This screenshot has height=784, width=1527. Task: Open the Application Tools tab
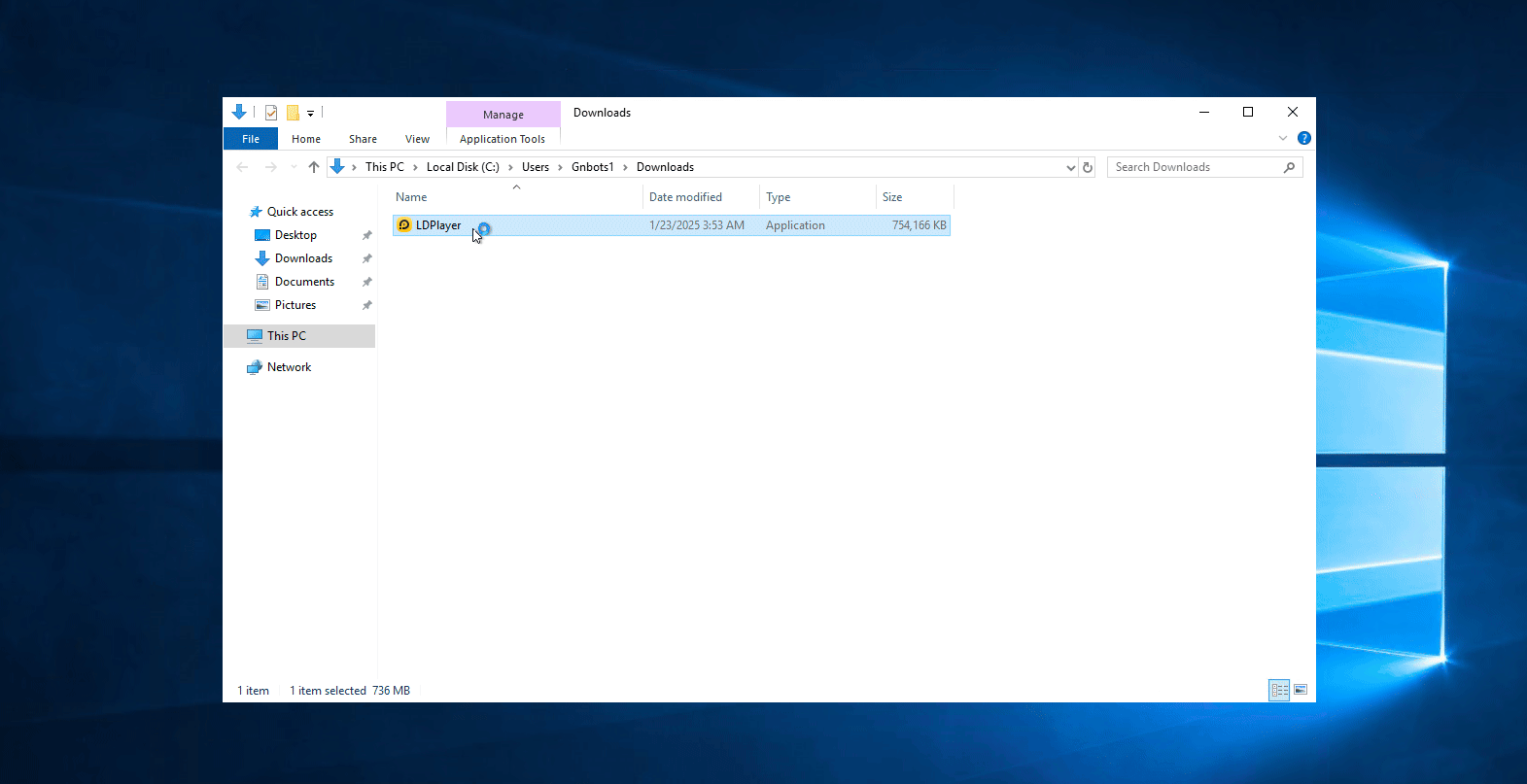tap(503, 139)
